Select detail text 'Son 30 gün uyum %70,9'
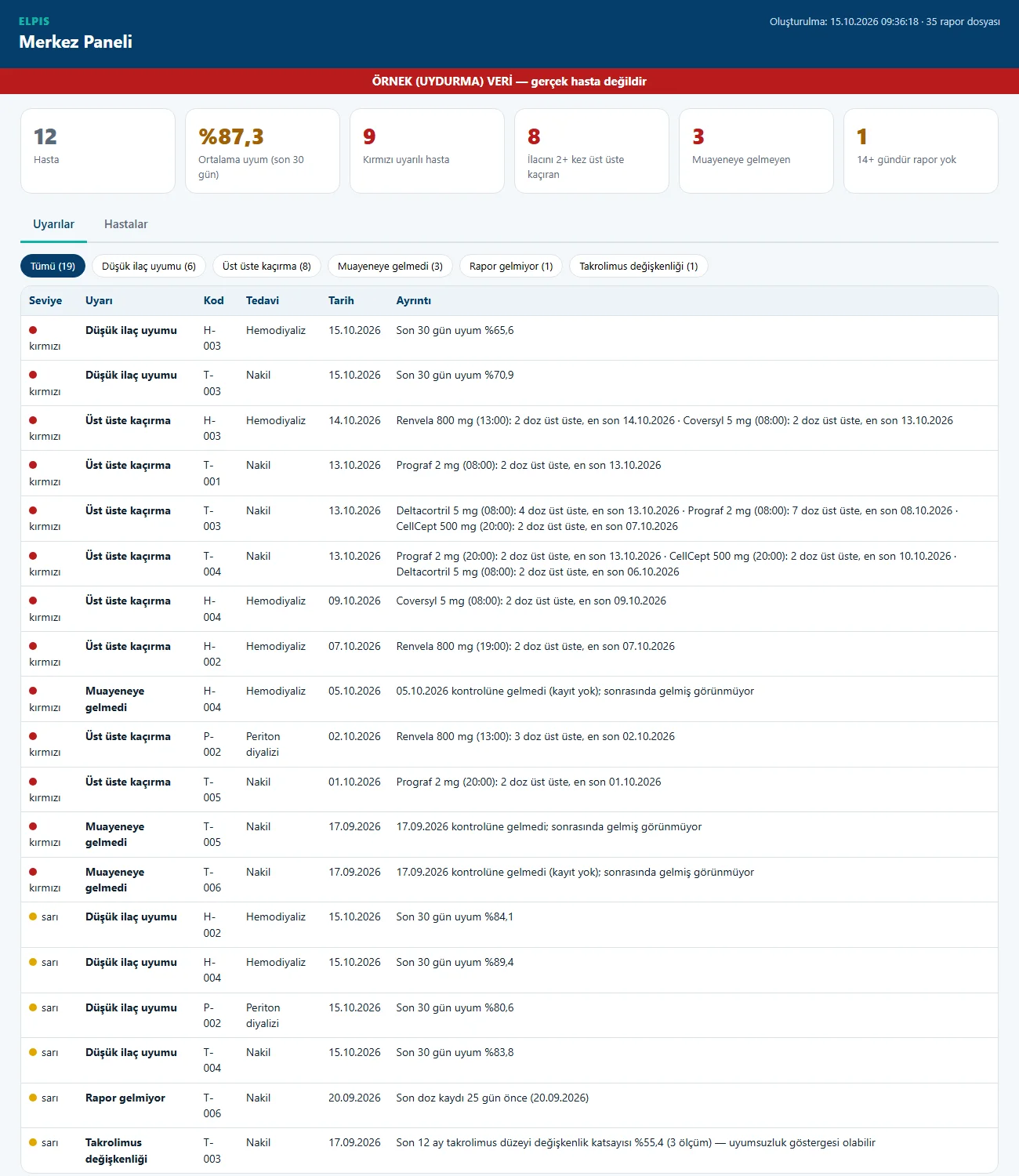 [x=455, y=376]
